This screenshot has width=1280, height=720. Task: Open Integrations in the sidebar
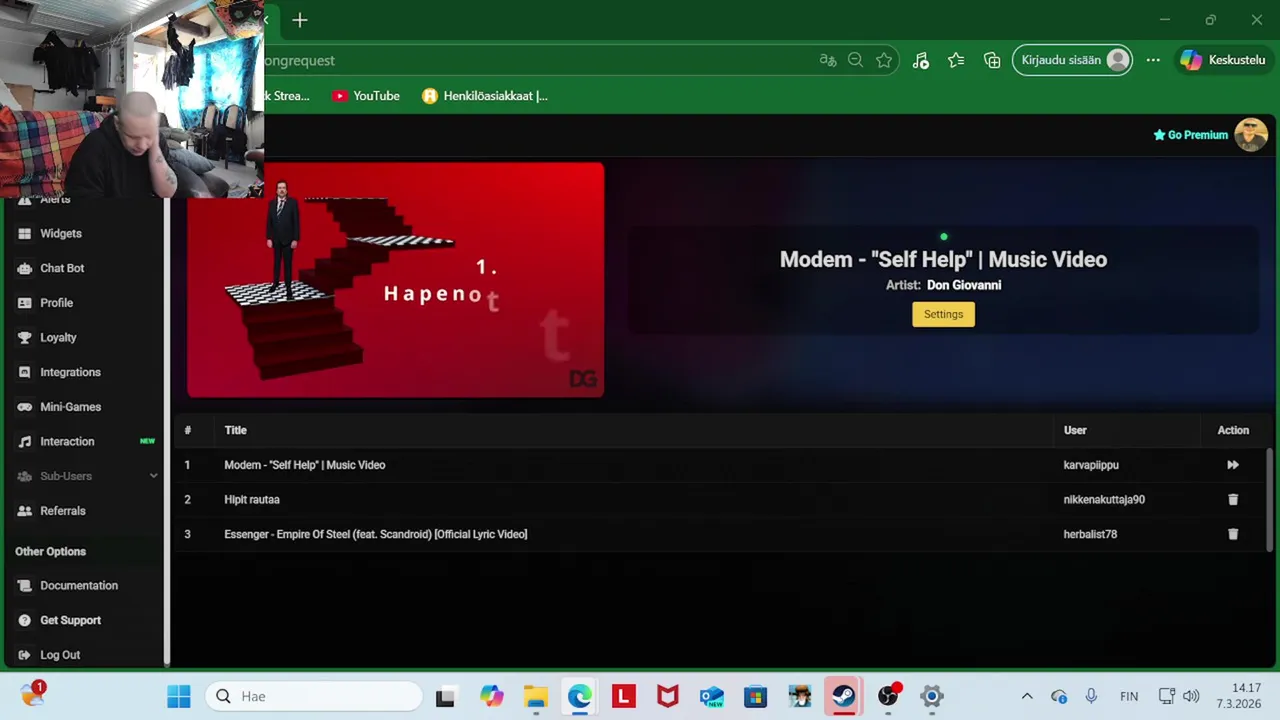[70, 372]
